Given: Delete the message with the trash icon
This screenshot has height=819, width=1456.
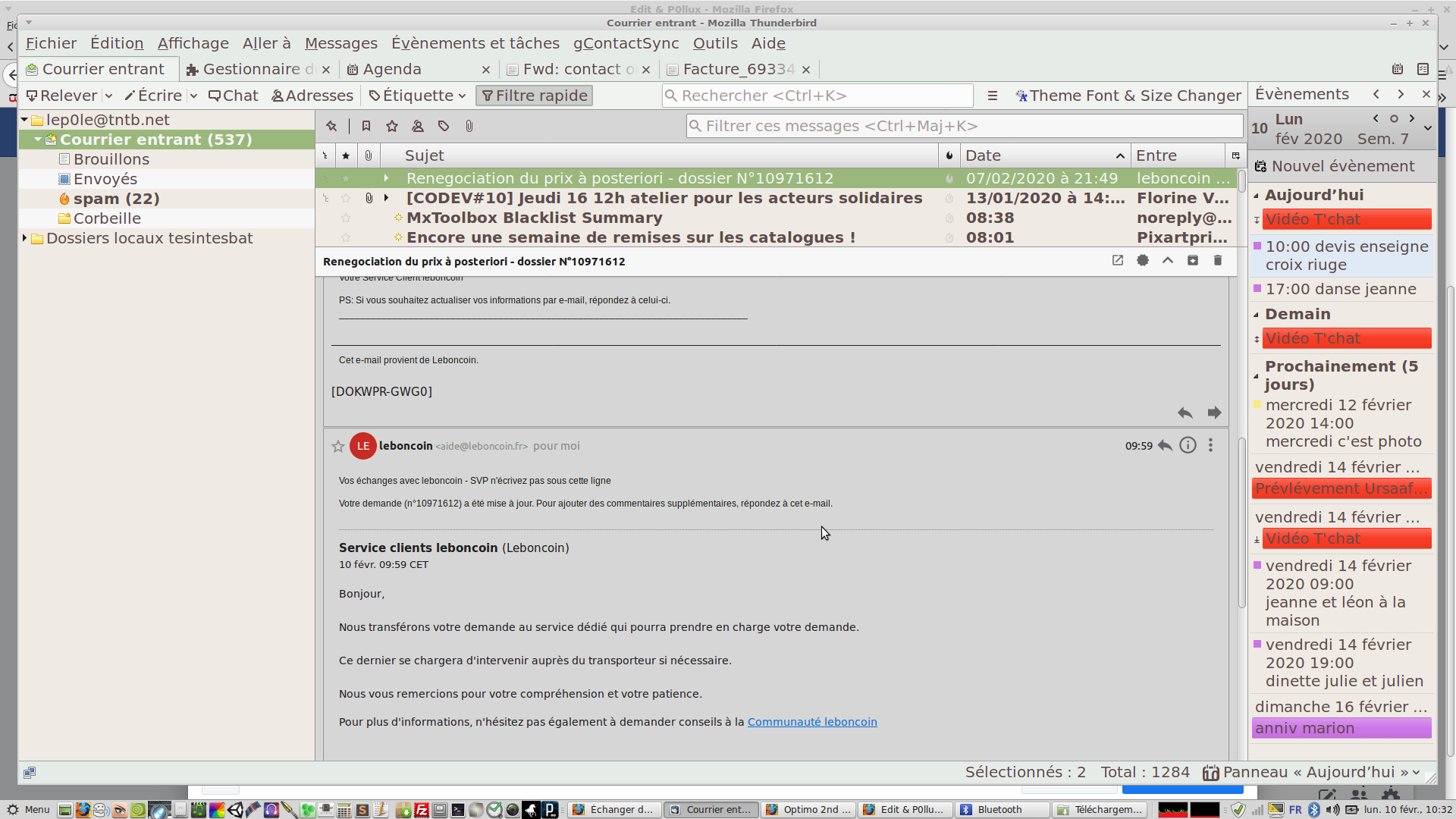Looking at the screenshot, I should tap(1218, 261).
